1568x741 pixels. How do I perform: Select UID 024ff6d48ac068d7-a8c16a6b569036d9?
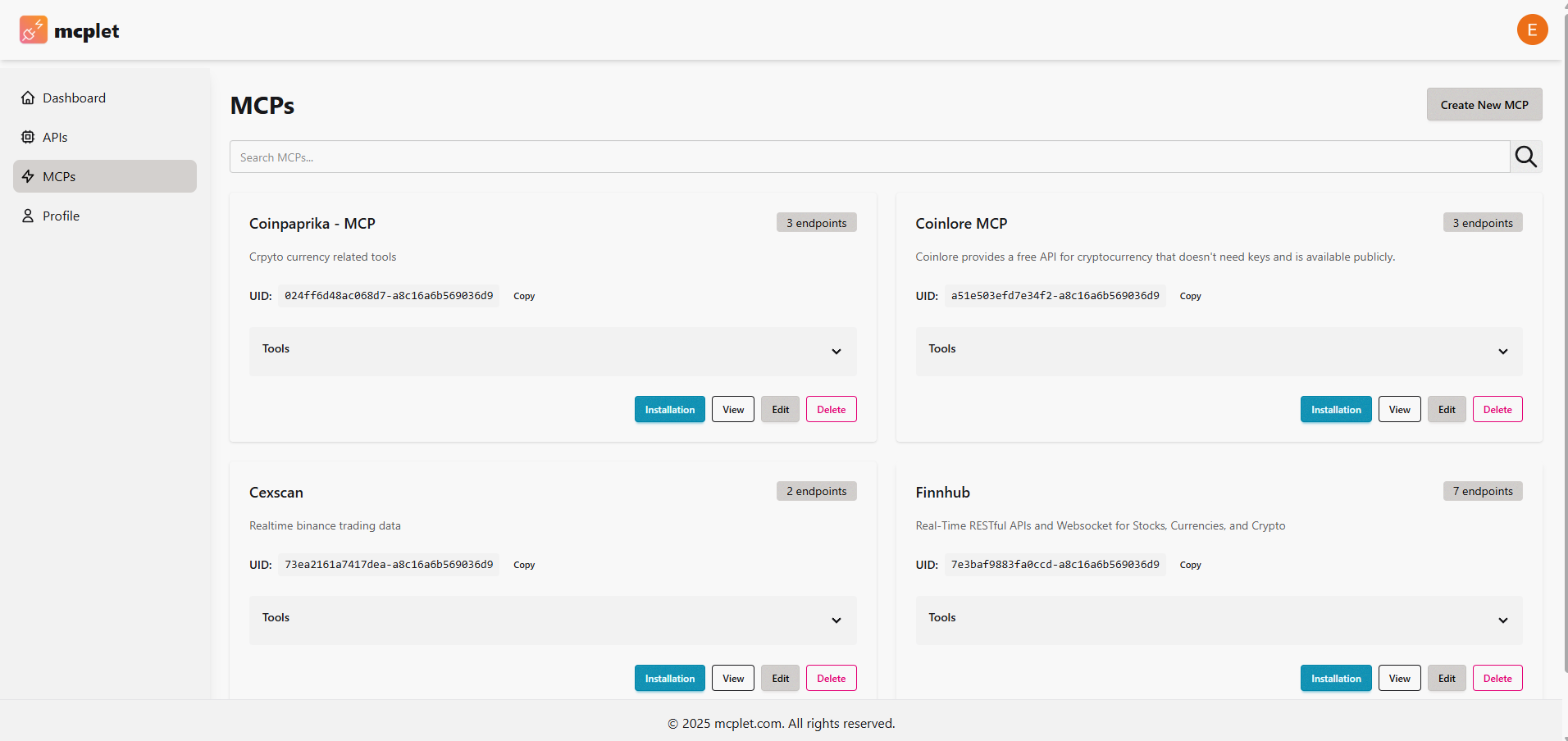[389, 296]
